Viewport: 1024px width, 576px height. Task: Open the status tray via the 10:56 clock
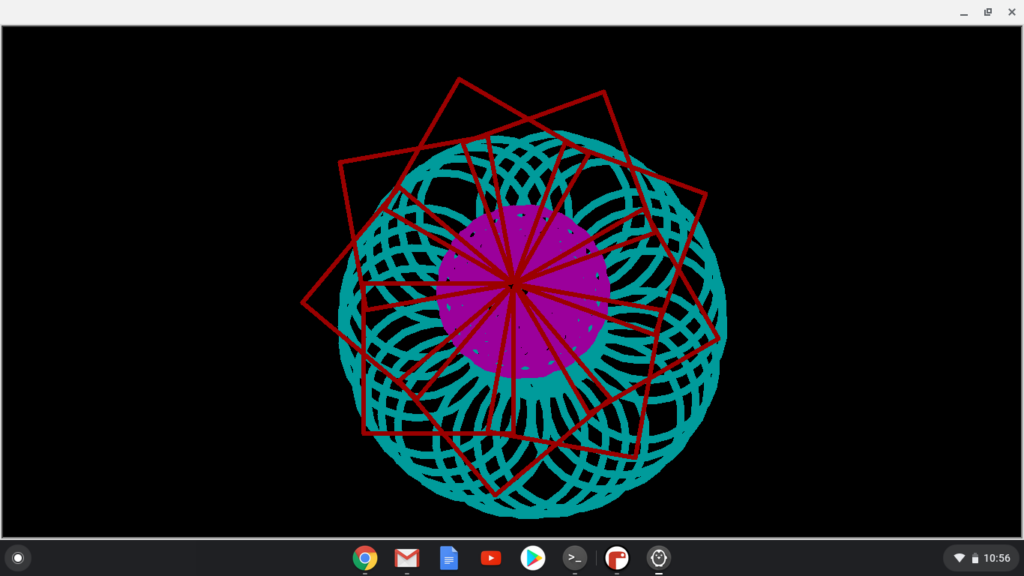(997, 558)
